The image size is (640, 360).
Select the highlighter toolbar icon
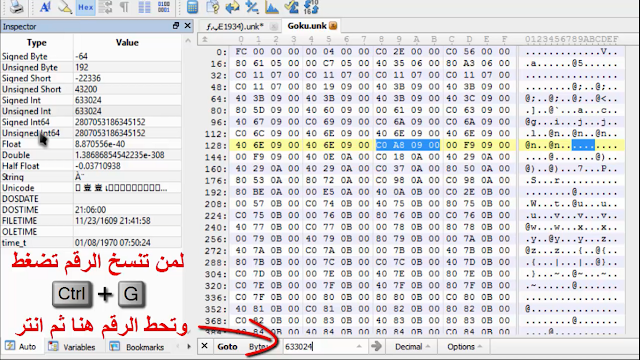[65, 7]
